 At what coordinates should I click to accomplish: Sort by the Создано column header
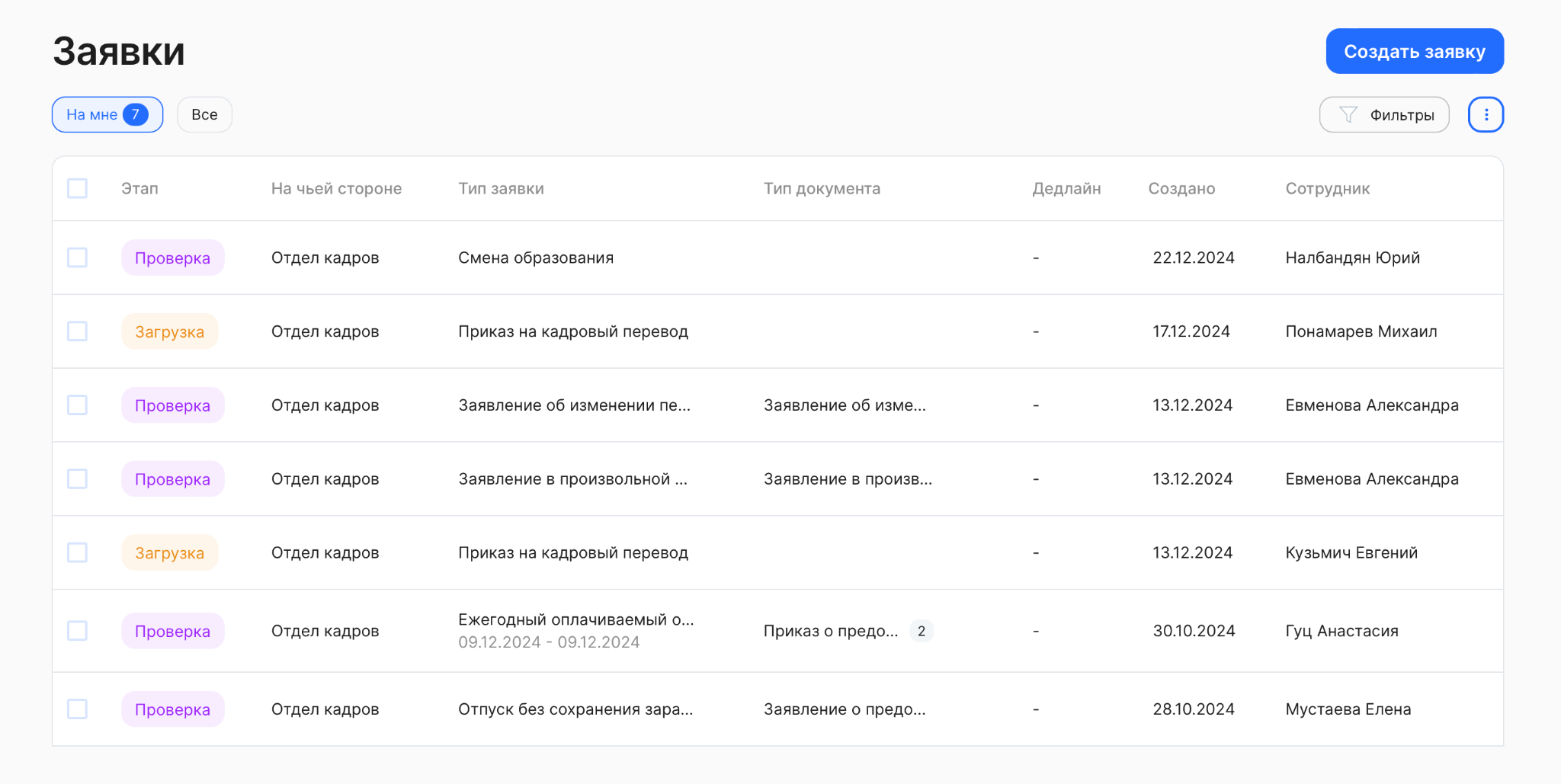coord(1181,188)
